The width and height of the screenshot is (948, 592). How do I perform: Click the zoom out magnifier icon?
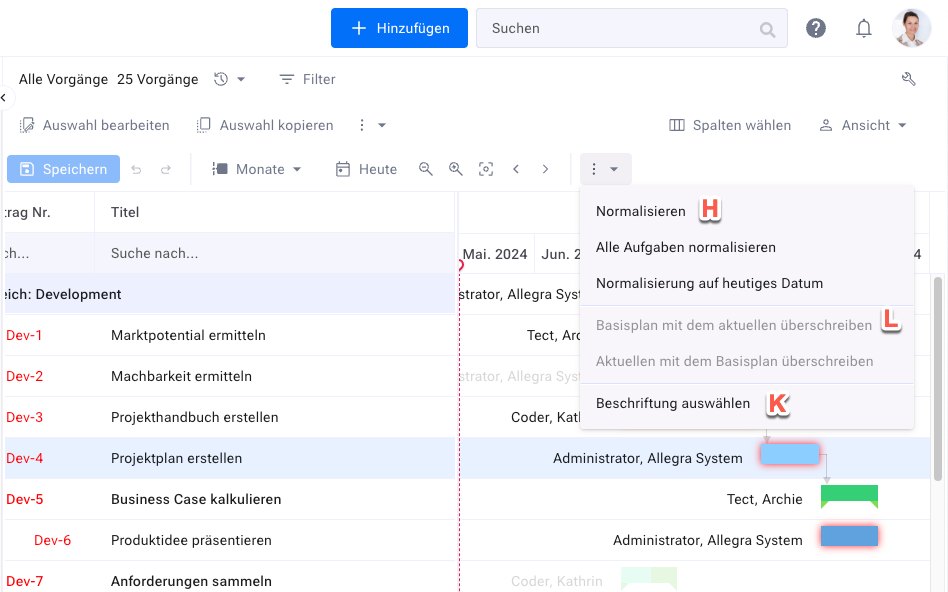pyautogui.click(x=426, y=169)
